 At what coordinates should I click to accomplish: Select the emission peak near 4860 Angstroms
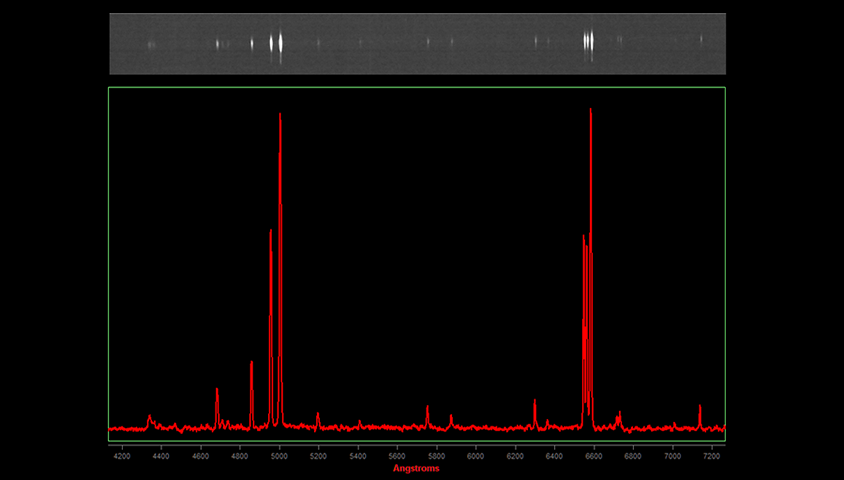point(251,363)
